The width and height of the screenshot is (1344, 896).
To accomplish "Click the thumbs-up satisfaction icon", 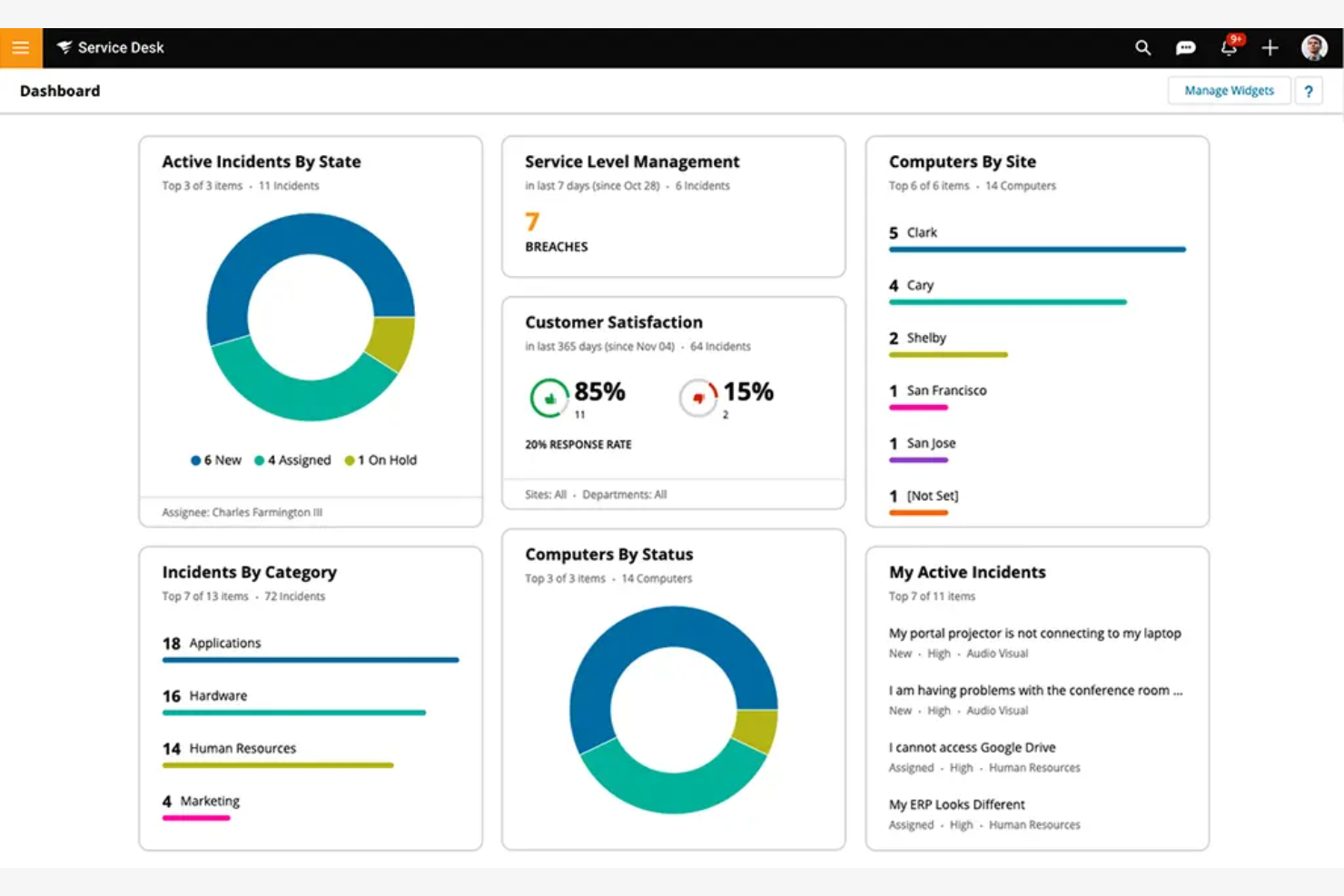I will (x=548, y=398).
